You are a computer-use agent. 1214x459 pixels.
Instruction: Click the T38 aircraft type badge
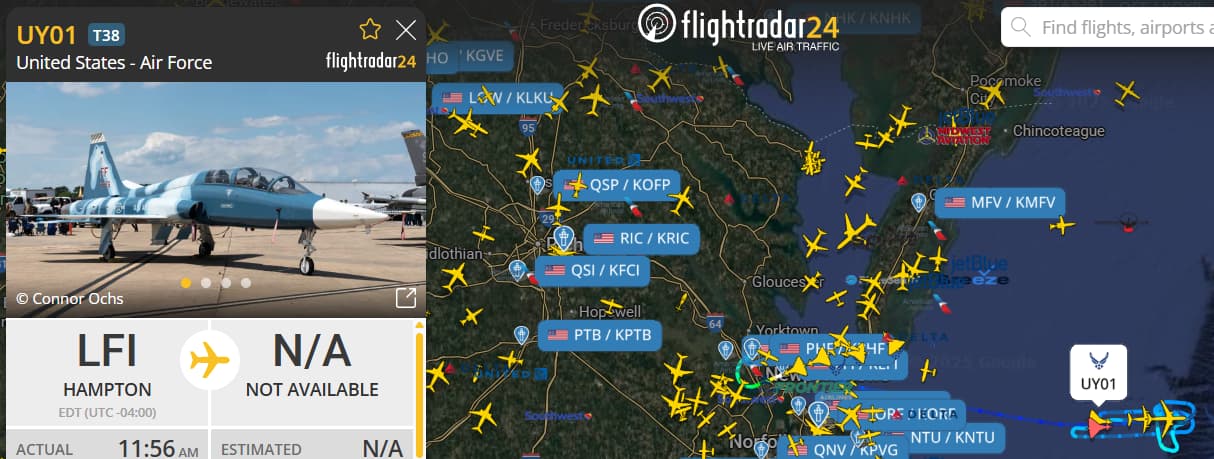click(107, 35)
